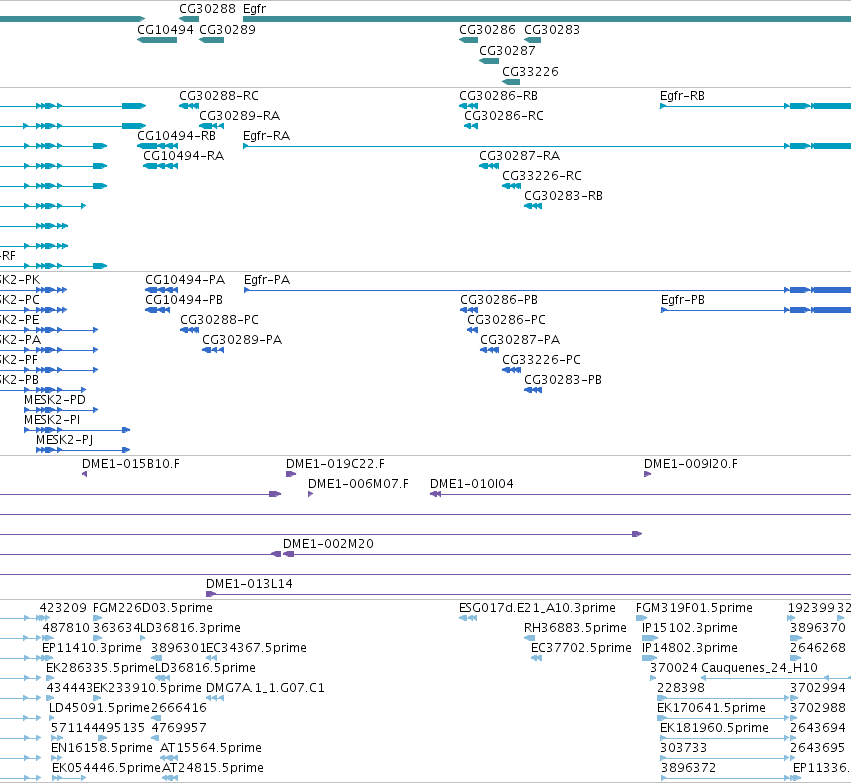Viewport: 851px width, 783px height.
Task: Select the EK181960.5prime EST label
Action: [x=714, y=729]
